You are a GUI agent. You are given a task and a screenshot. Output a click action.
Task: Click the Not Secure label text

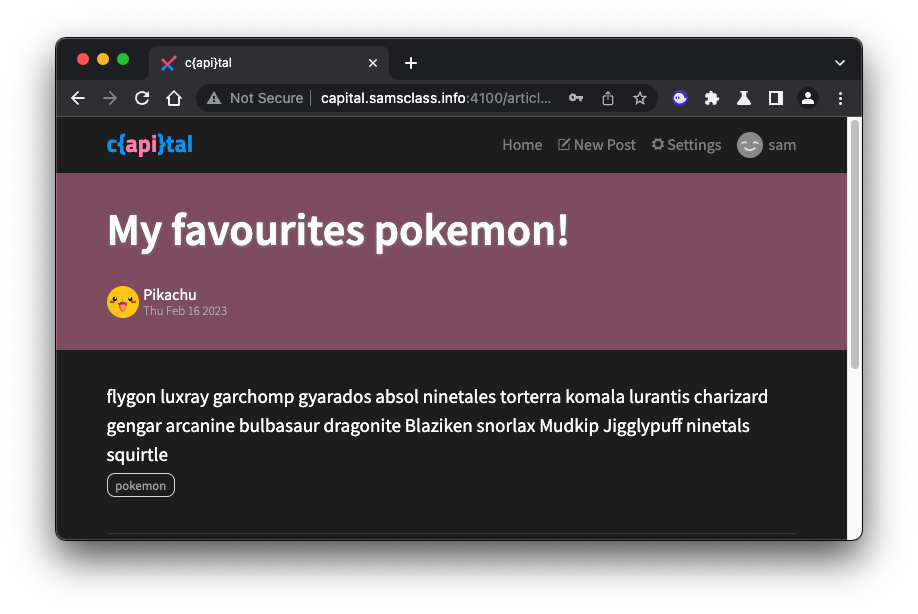(266, 98)
